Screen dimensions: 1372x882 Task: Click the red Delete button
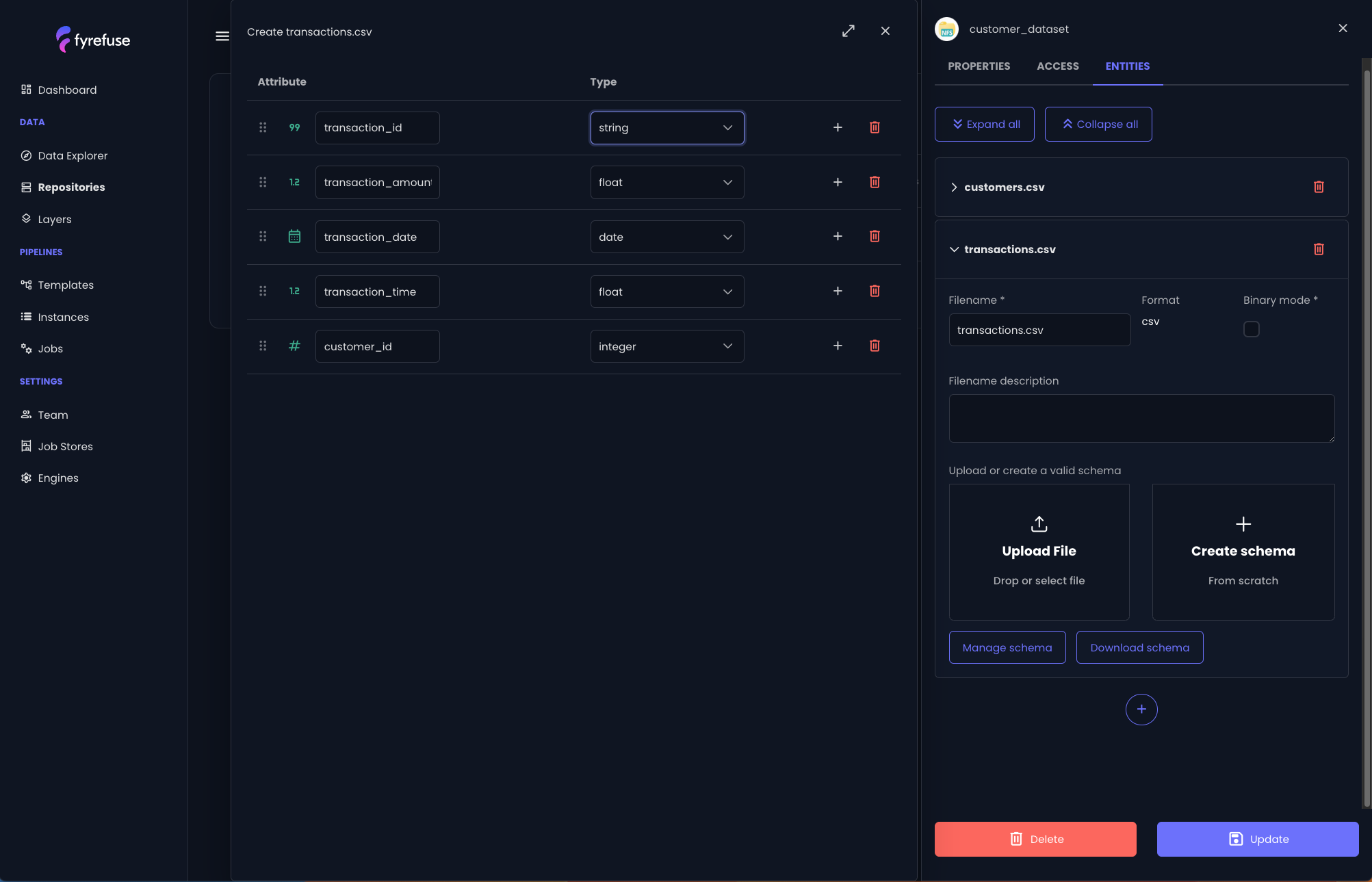click(x=1035, y=839)
